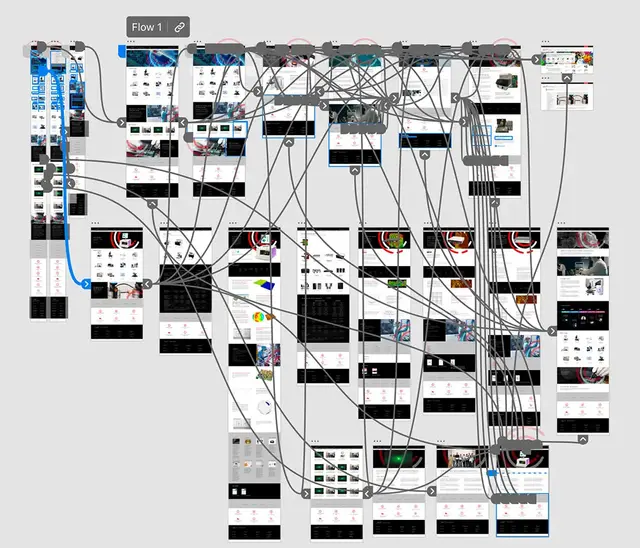Select artboard with connector parts and dark spec table
The width and height of the screenshot is (640, 548).
[x=323, y=306]
